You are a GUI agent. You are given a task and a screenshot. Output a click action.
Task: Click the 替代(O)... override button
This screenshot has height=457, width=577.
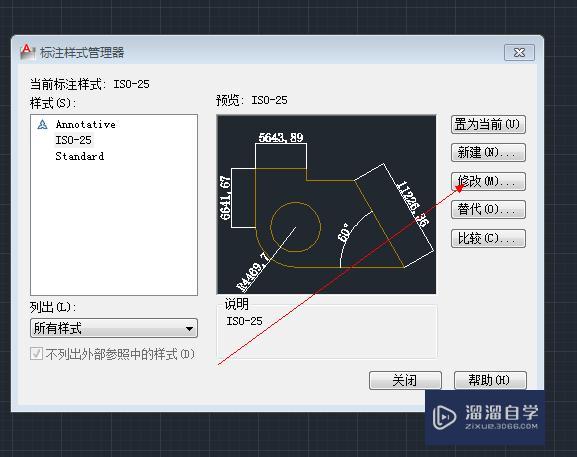point(488,210)
